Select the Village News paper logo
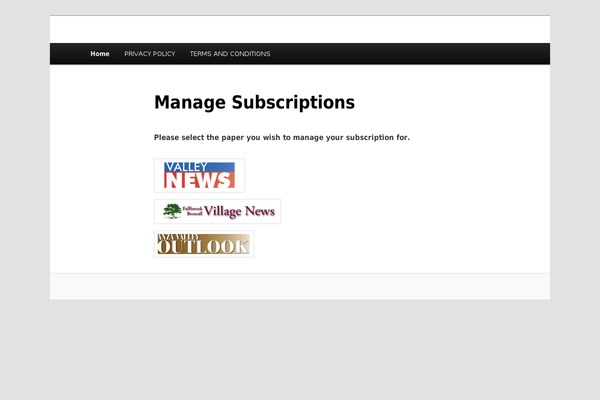This screenshot has height=400, width=600. (217, 211)
